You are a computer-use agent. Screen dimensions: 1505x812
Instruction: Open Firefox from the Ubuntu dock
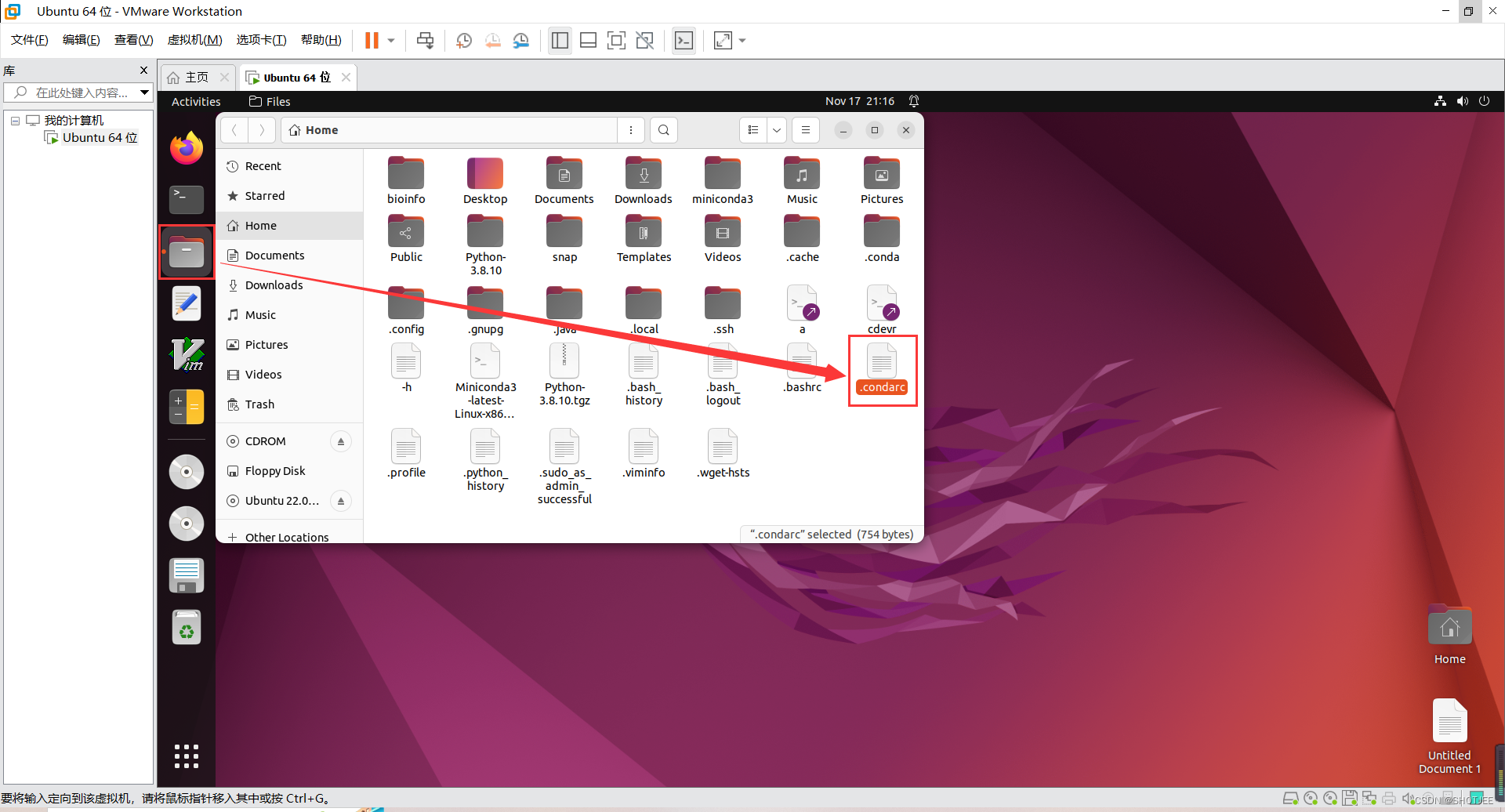[x=187, y=148]
